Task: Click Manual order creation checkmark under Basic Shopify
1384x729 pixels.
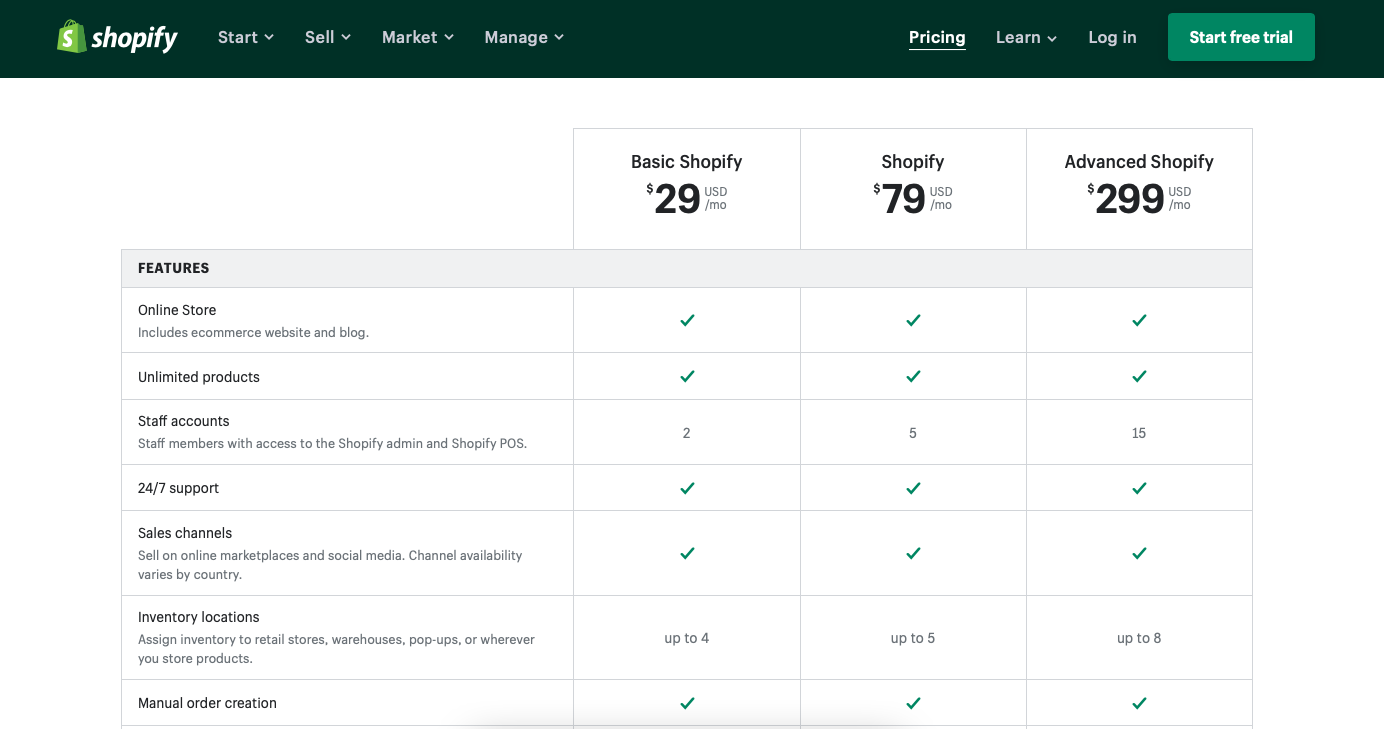Action: point(687,703)
